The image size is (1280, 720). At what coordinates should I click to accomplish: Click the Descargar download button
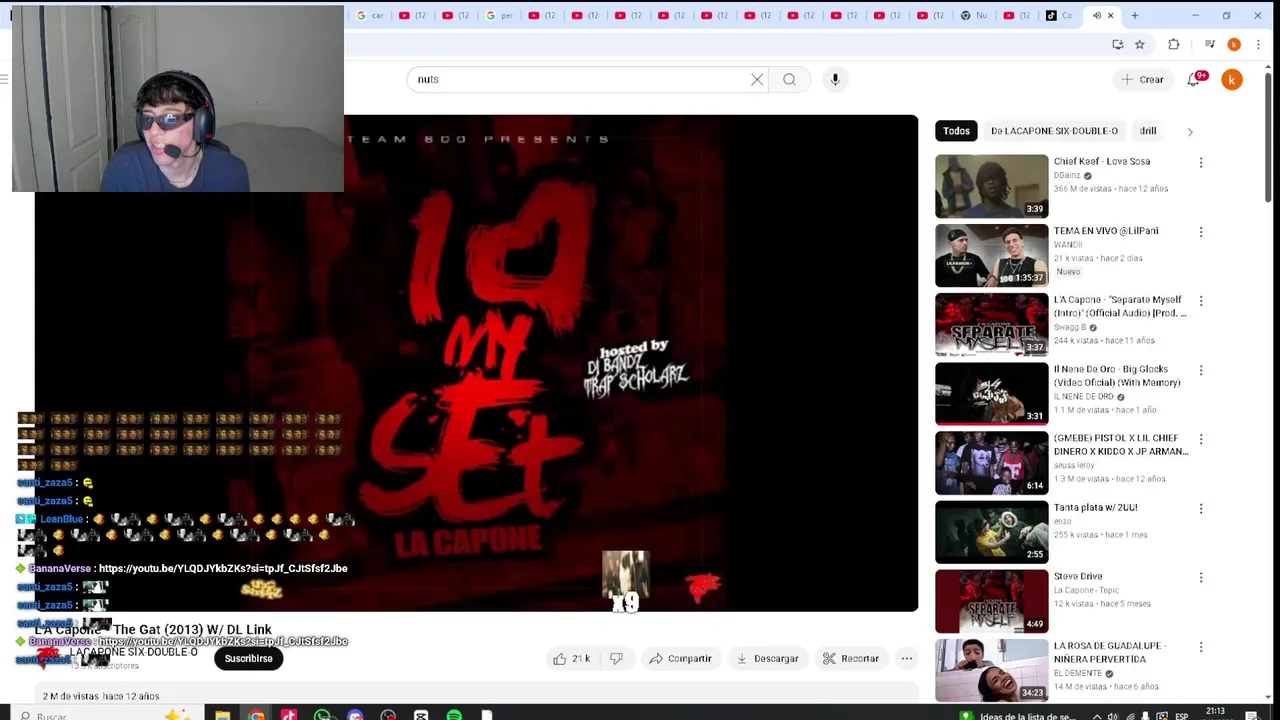(x=767, y=659)
